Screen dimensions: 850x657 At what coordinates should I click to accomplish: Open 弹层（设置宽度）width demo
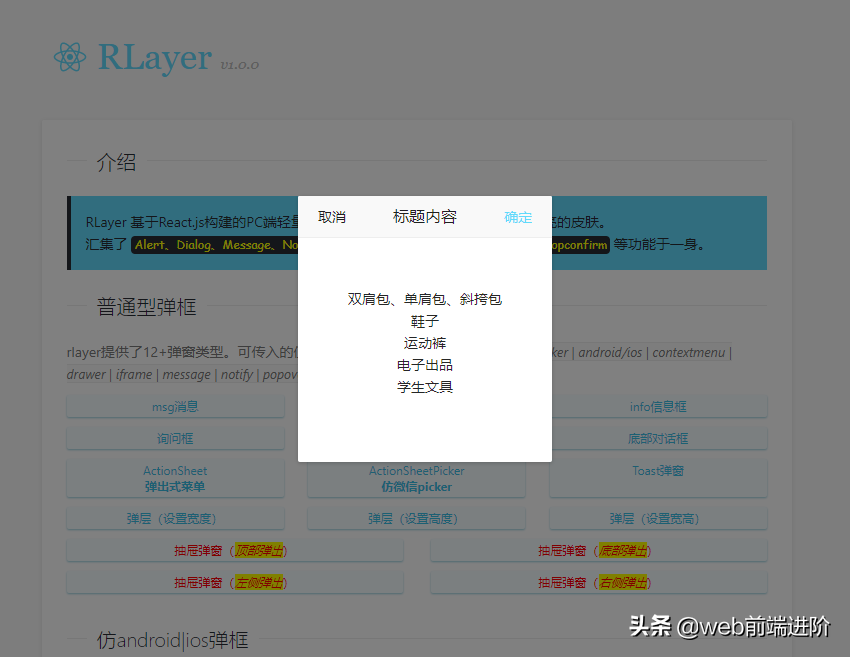tap(174, 518)
